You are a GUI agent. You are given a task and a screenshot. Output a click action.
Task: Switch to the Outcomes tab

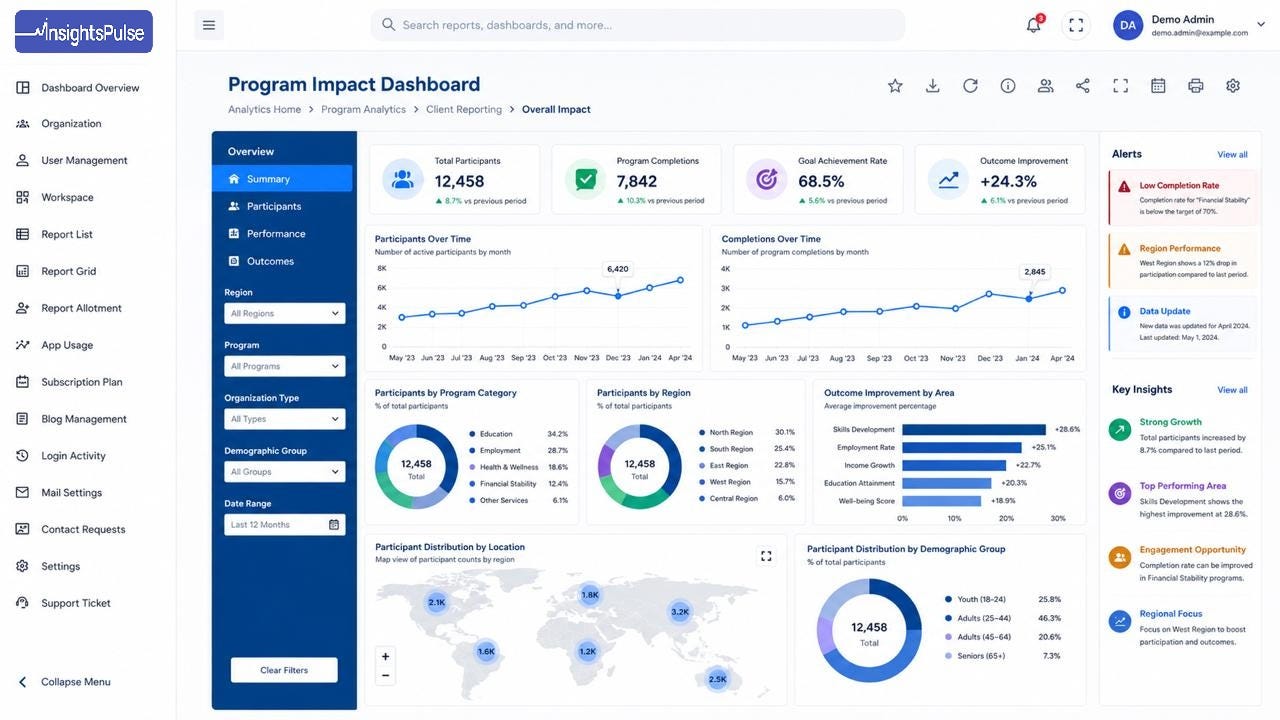(x=282, y=261)
